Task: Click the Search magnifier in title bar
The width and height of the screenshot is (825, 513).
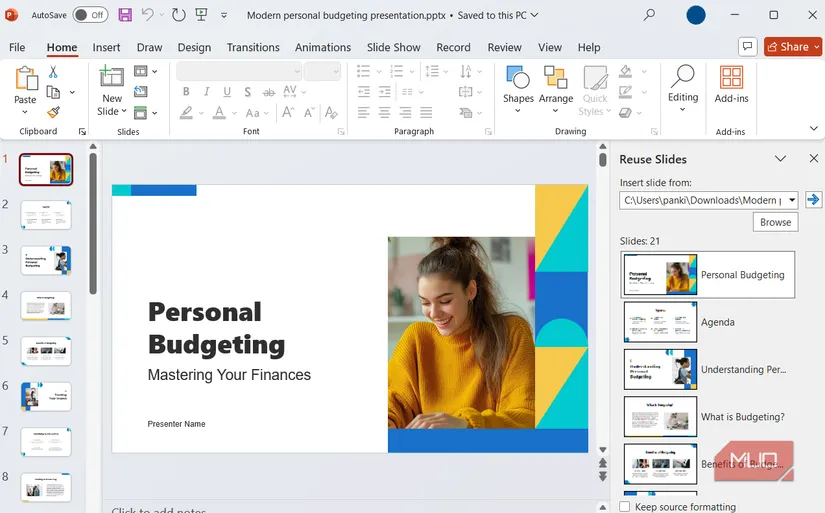Action: pos(649,15)
